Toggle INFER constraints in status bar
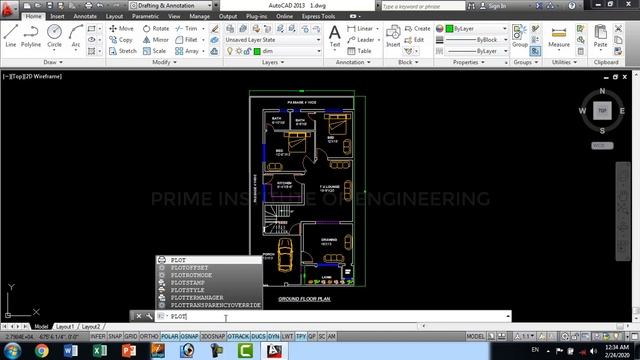This screenshot has height=360, width=640. coord(98,336)
